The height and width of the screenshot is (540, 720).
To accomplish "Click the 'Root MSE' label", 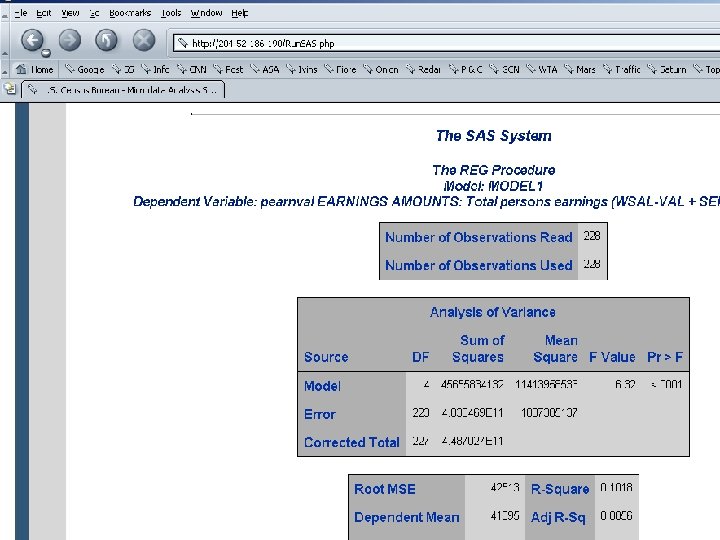I will (x=385, y=489).
